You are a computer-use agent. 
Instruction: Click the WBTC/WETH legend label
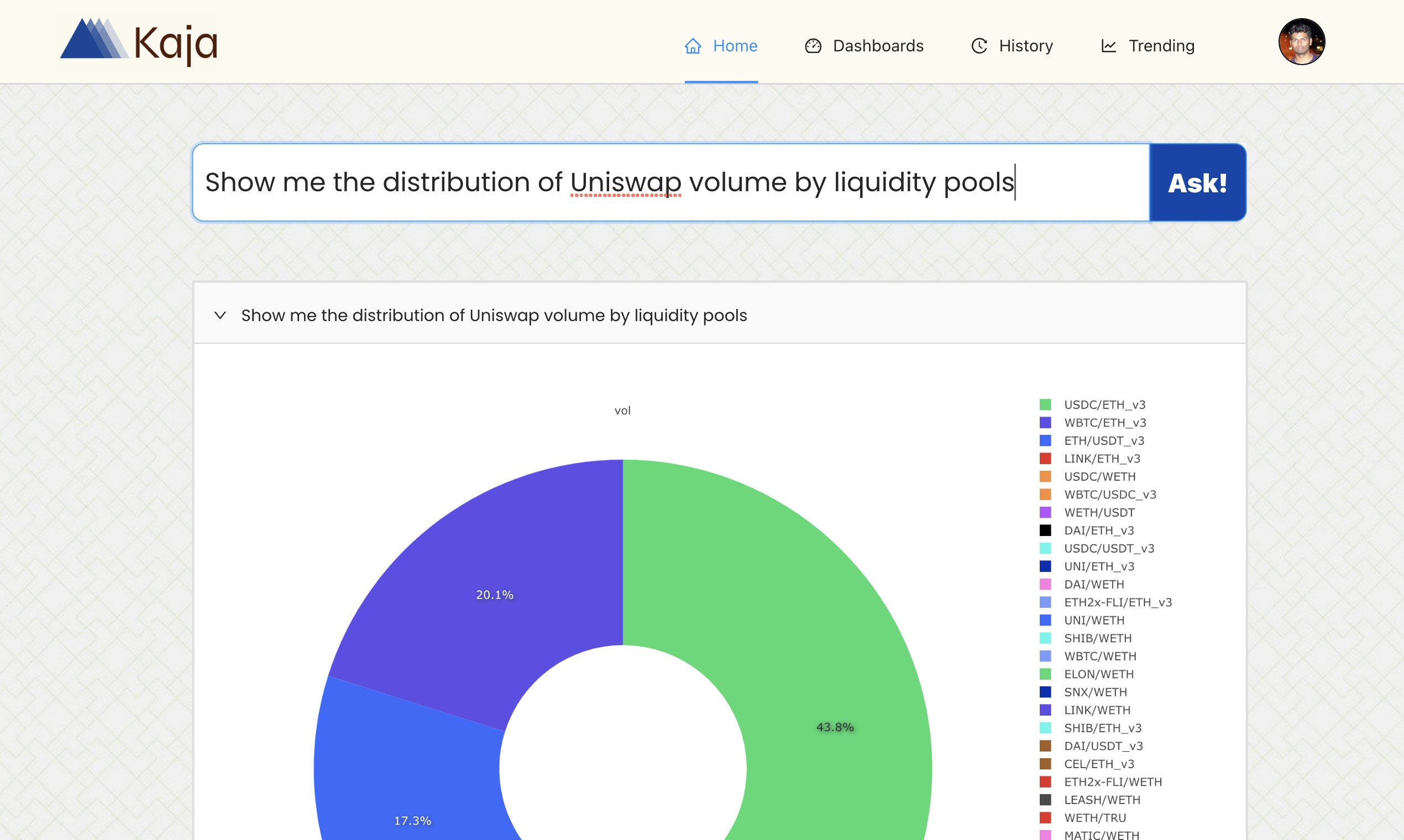click(1100, 656)
